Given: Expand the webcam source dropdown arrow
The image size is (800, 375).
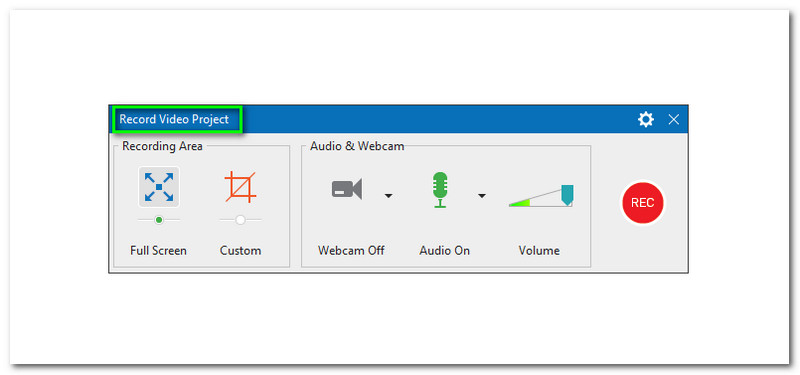Looking at the screenshot, I should (x=389, y=196).
